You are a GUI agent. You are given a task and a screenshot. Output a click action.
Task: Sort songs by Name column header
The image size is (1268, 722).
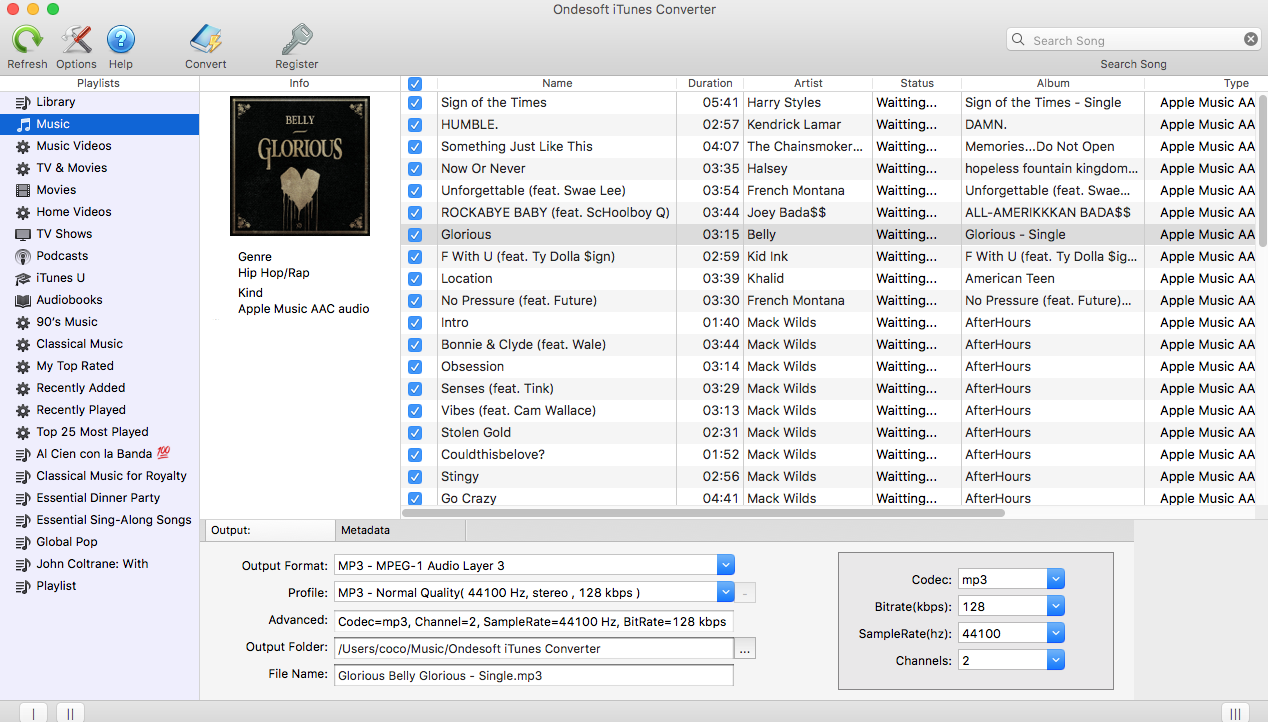557,83
